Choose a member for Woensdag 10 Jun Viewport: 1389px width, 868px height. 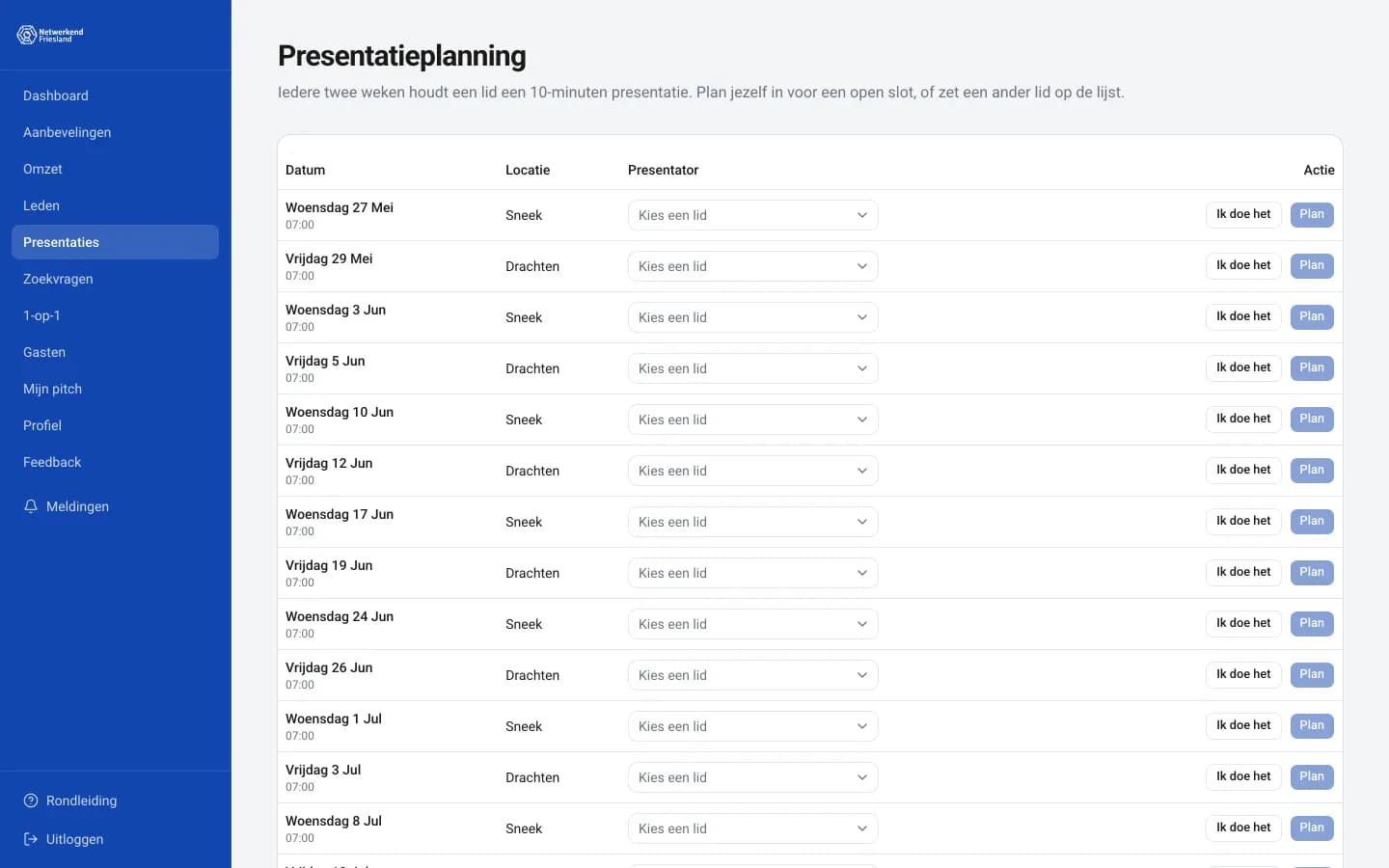coord(752,420)
